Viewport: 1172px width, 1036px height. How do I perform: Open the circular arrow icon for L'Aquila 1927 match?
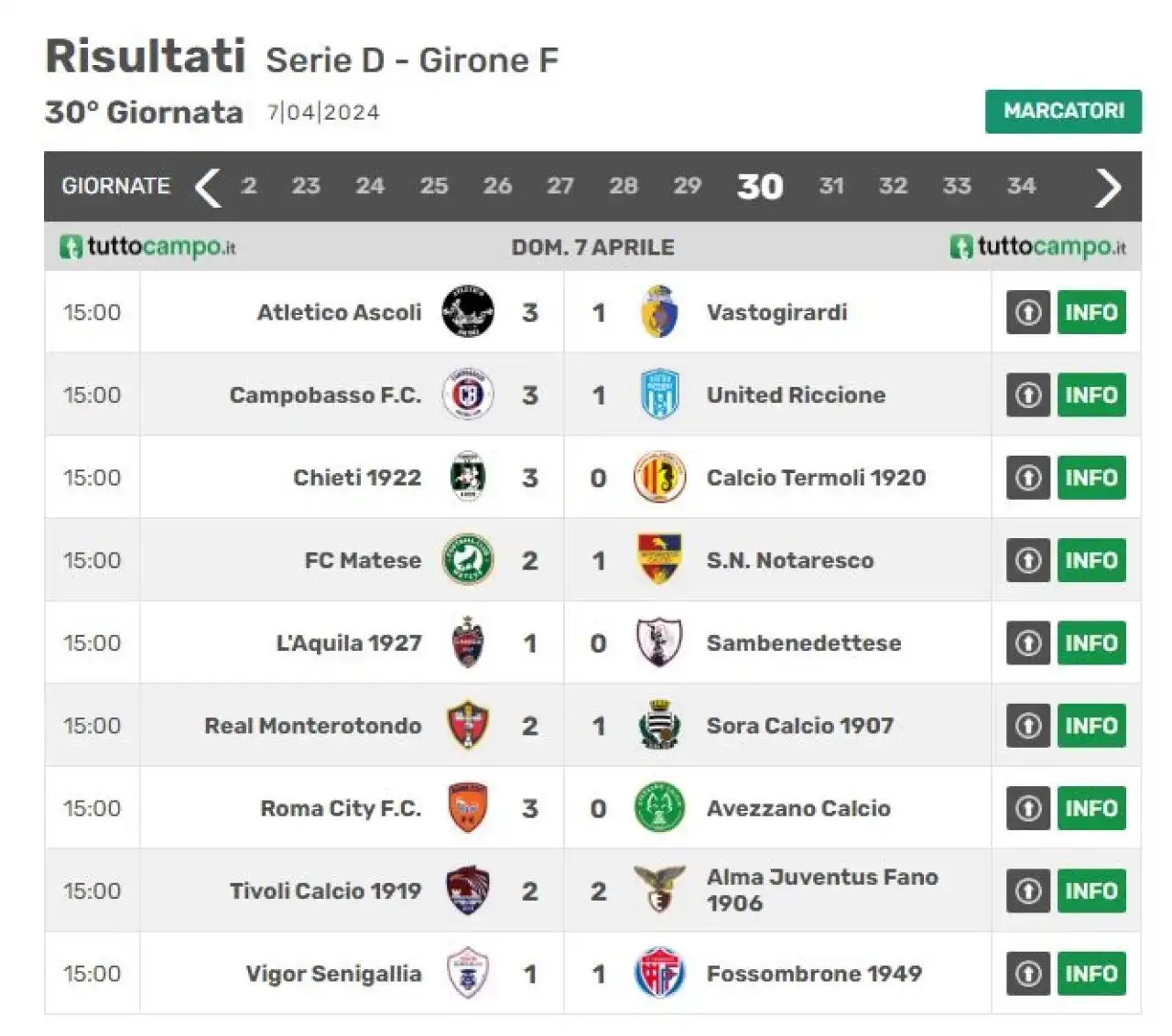pos(1028,642)
